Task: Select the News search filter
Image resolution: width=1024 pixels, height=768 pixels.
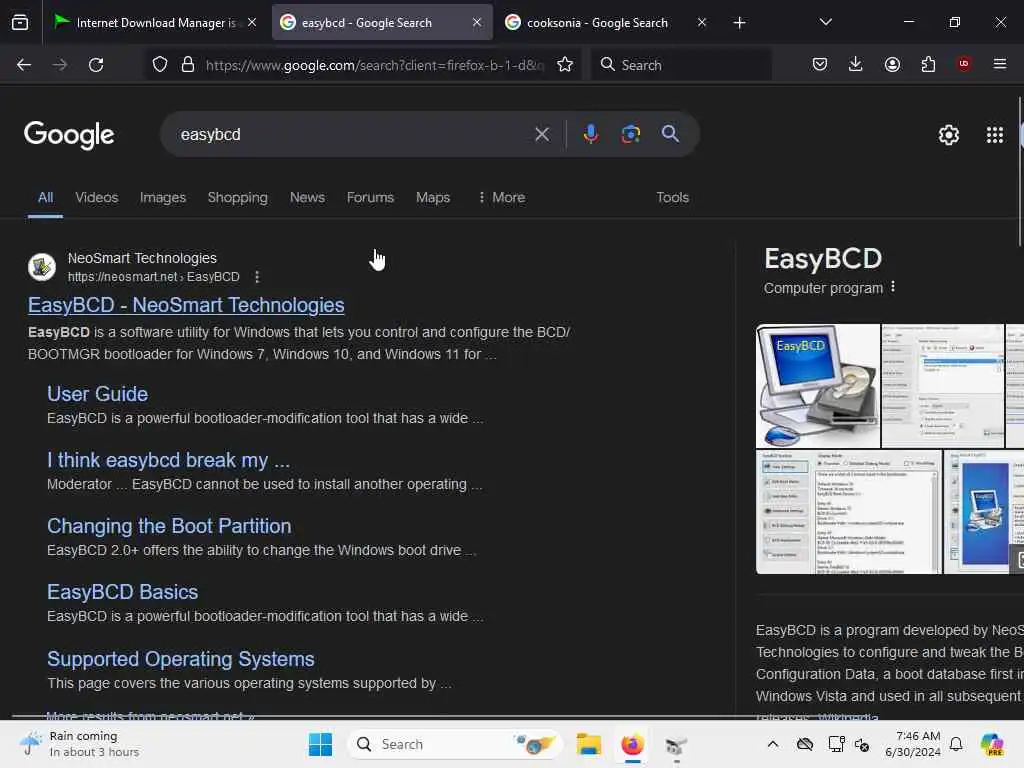Action: pyautogui.click(x=307, y=197)
